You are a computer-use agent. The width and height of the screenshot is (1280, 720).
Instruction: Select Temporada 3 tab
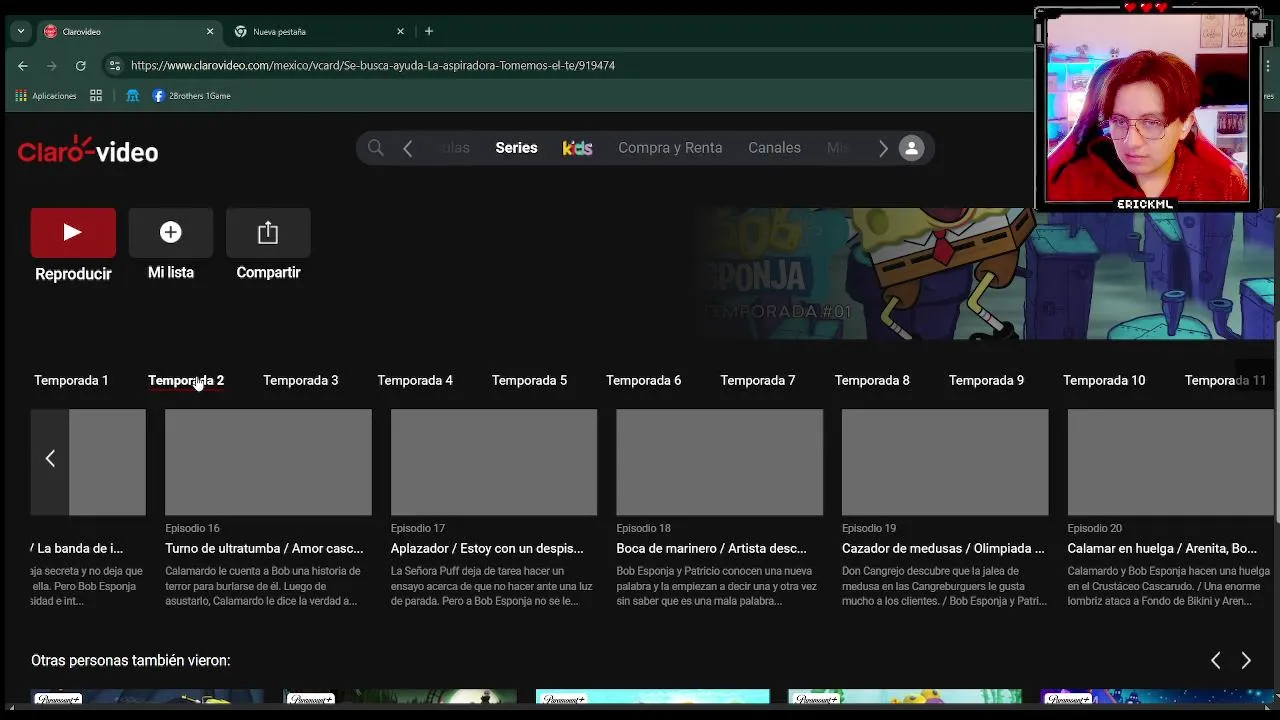tap(300, 380)
